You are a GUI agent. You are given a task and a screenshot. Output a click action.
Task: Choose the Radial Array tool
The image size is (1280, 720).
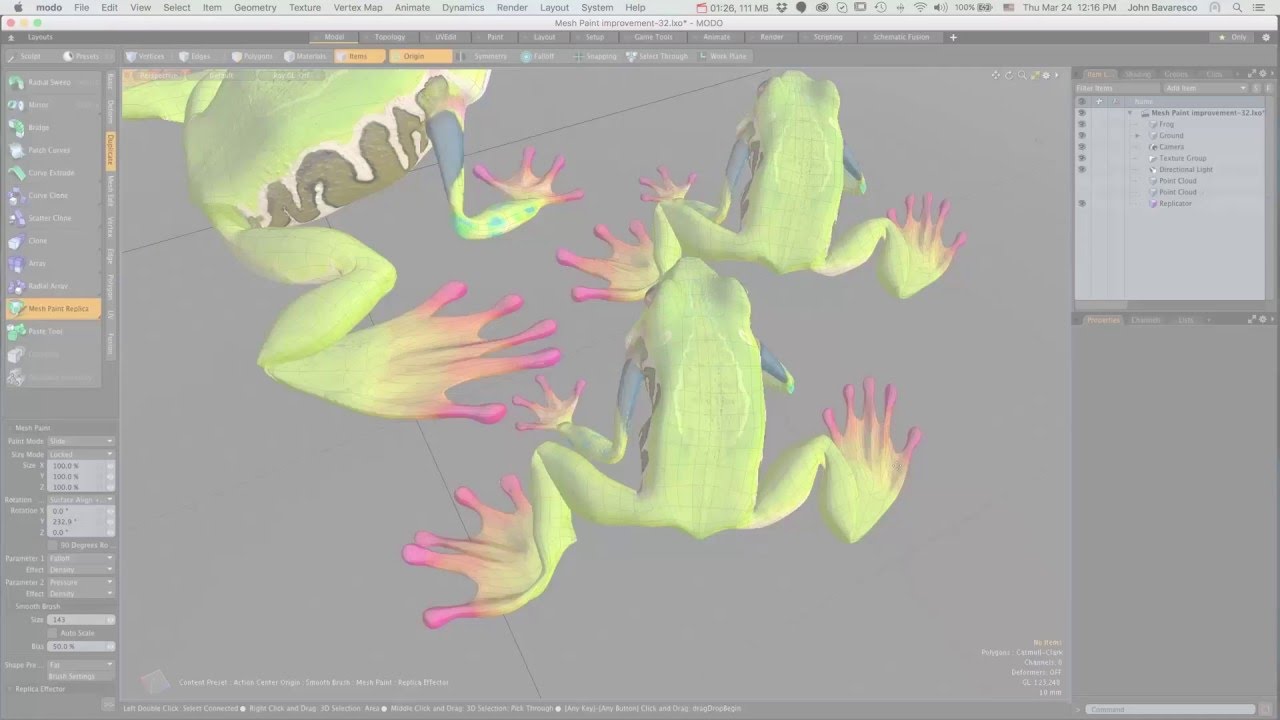52,286
